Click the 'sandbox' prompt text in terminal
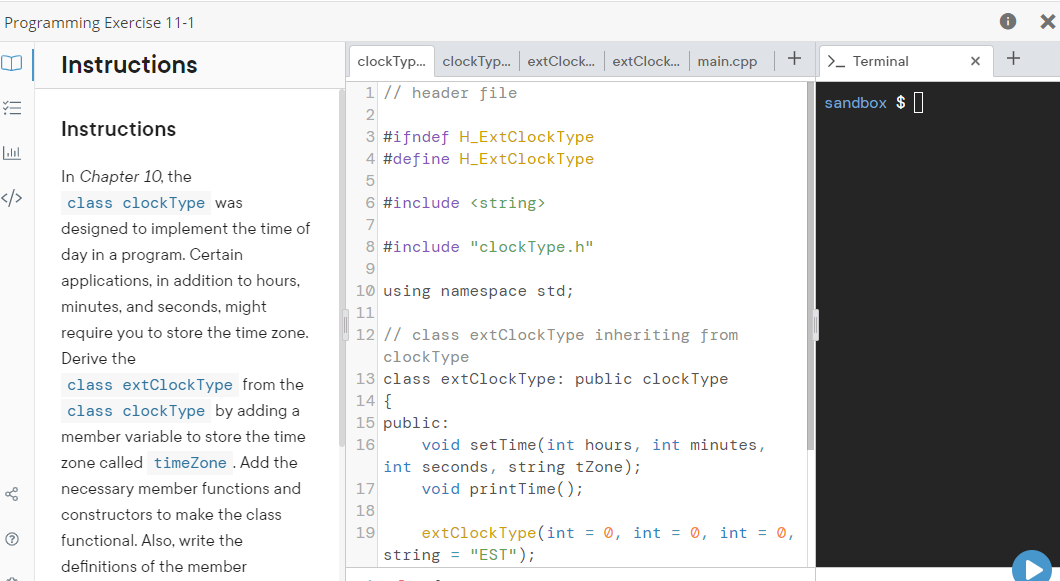This screenshot has height=581, width=1060. coord(855,103)
